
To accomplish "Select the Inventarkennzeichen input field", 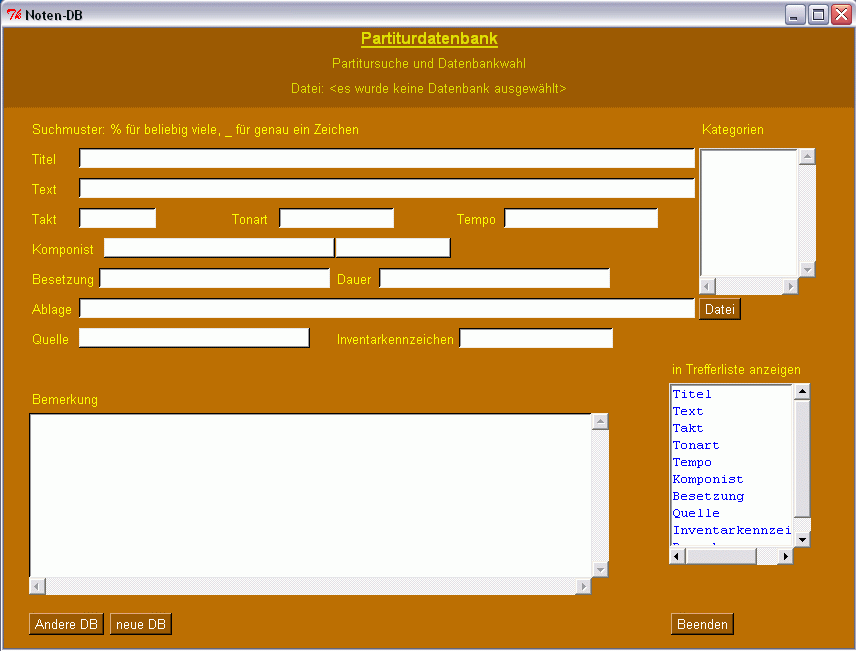I will [535, 339].
